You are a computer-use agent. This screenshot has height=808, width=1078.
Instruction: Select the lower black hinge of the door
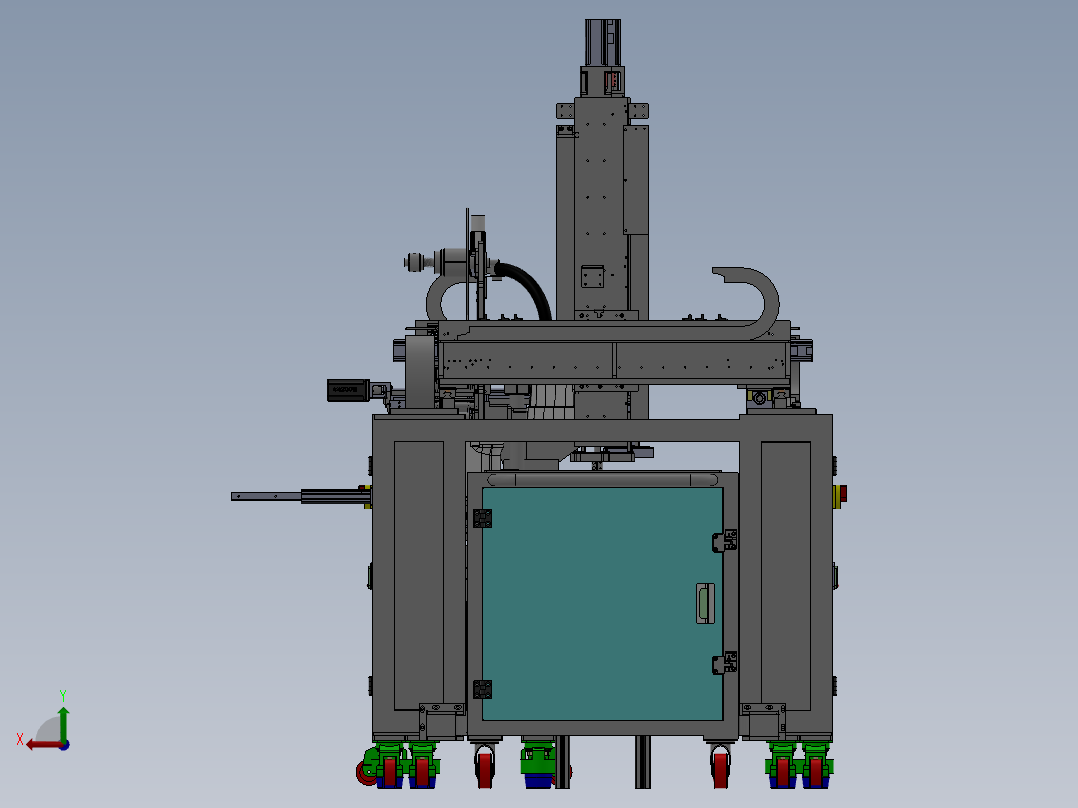click(x=483, y=689)
